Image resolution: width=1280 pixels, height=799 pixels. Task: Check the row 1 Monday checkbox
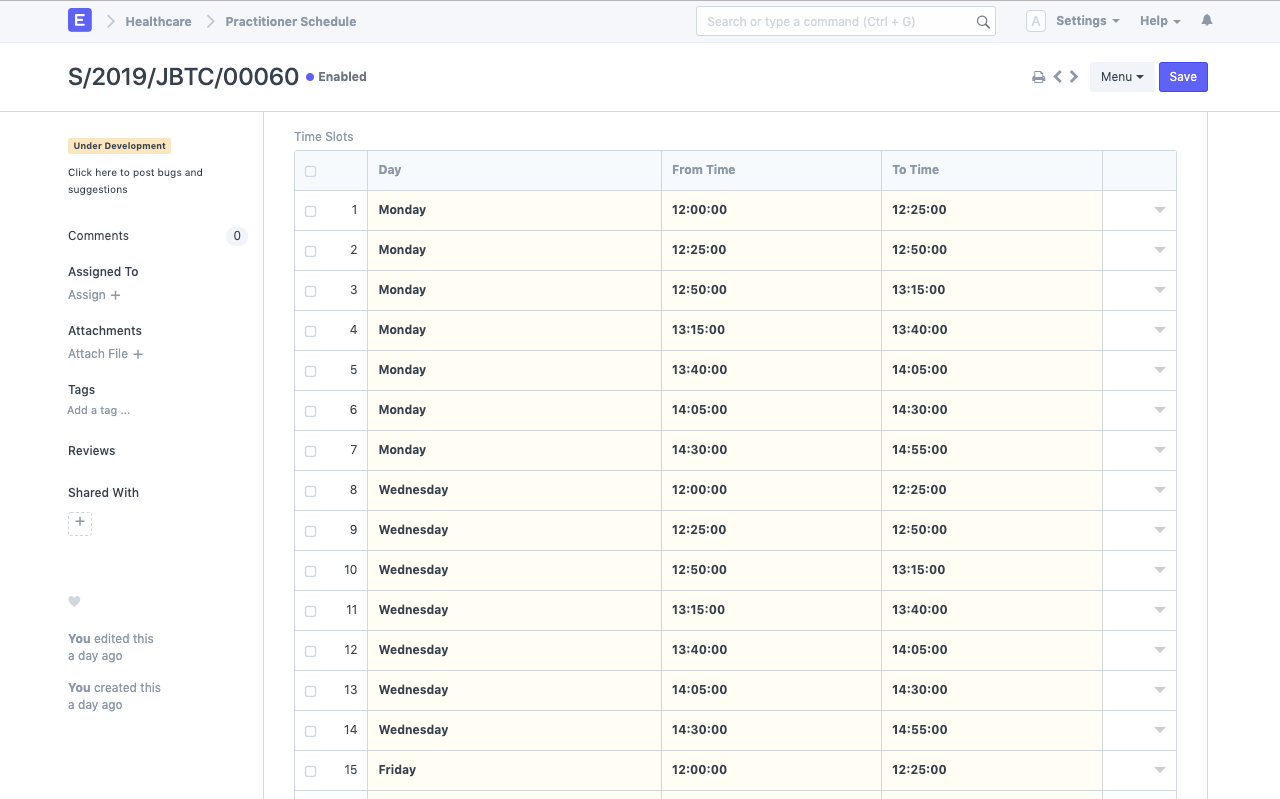pyautogui.click(x=310, y=211)
